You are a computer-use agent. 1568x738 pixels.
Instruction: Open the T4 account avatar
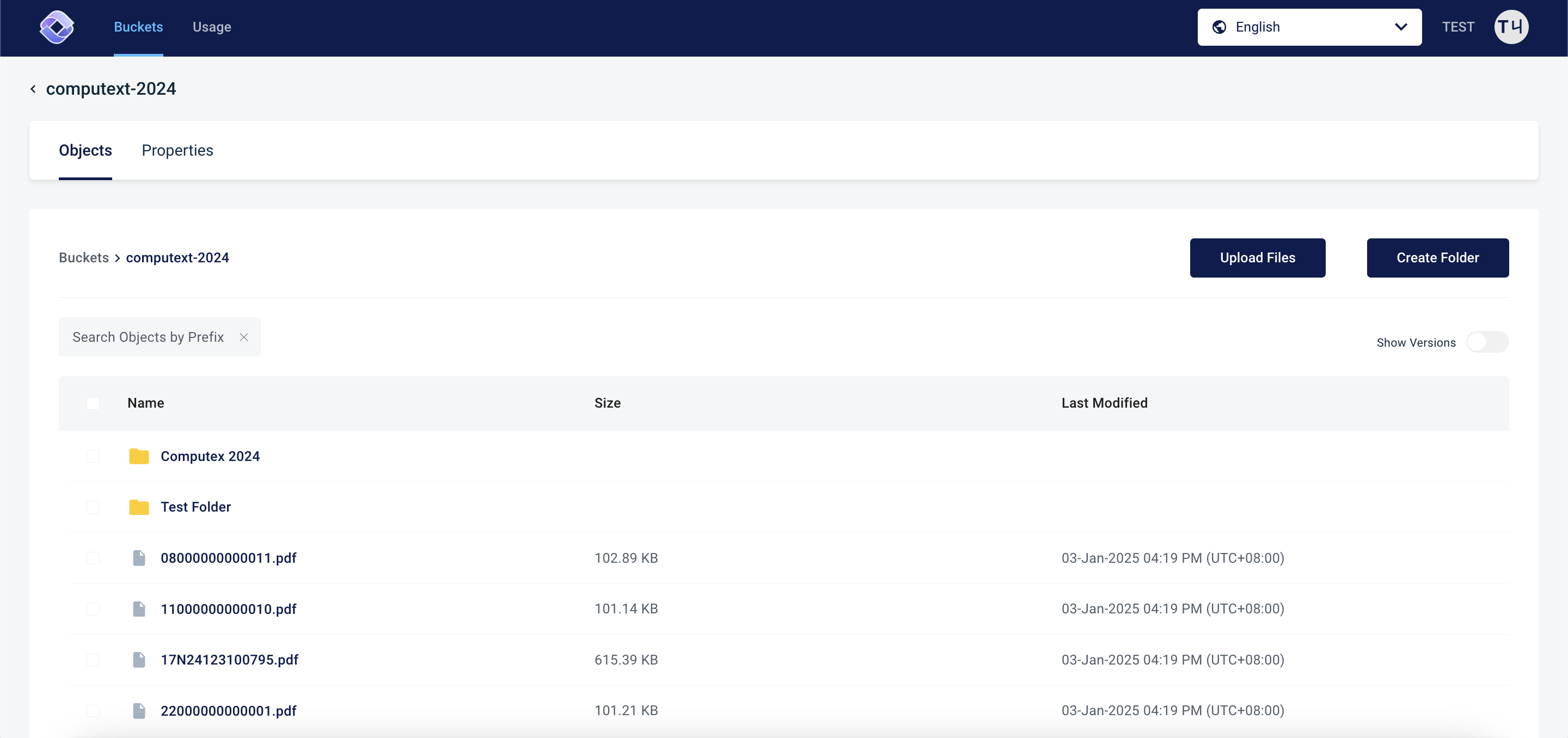click(1512, 27)
